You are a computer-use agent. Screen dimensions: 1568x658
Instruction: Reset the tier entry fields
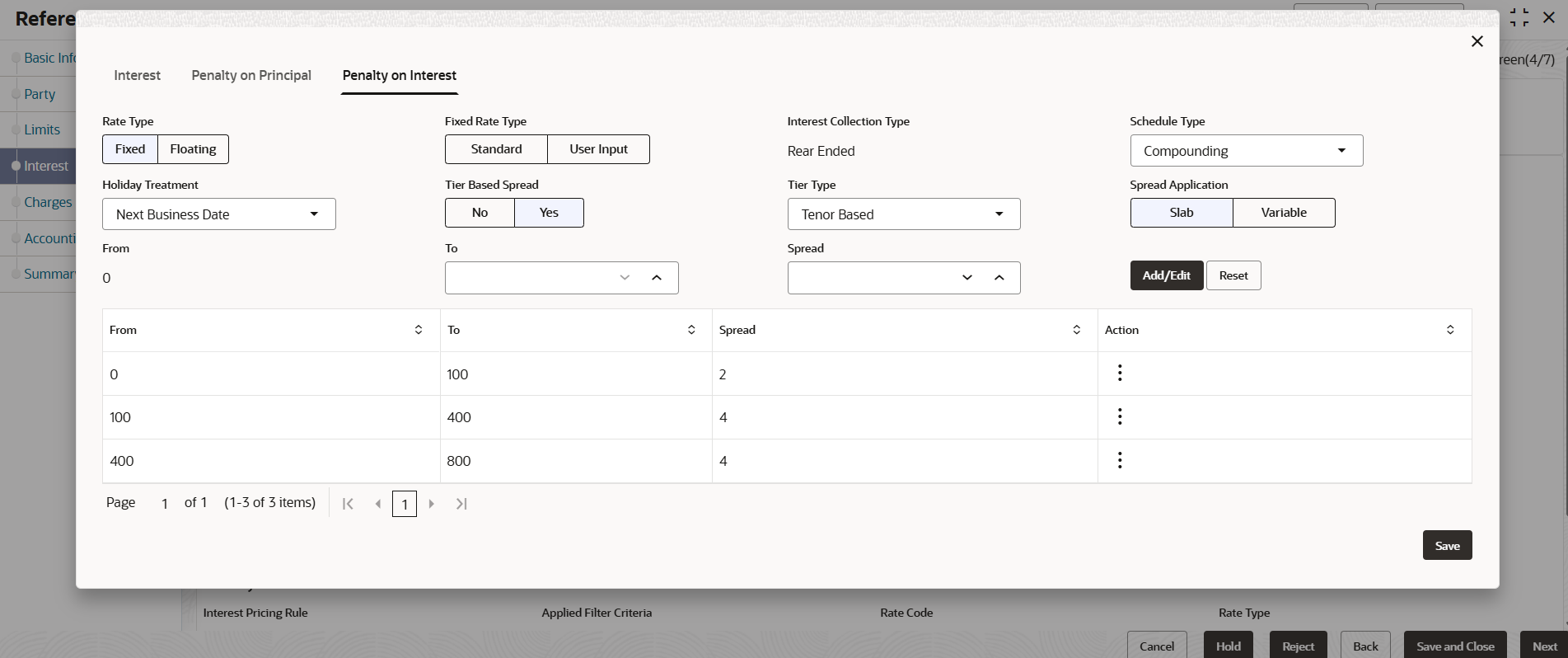[x=1233, y=275]
